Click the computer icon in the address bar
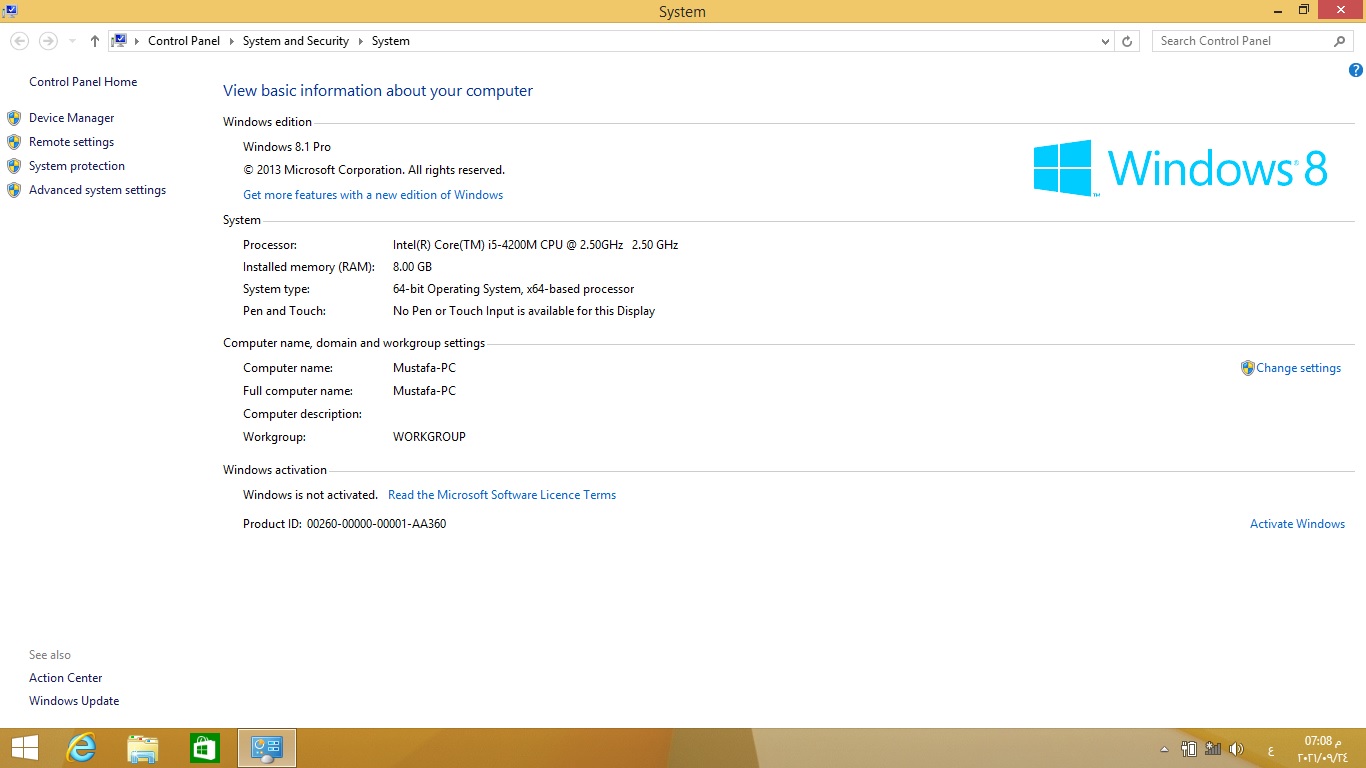1366x768 pixels. tap(120, 41)
